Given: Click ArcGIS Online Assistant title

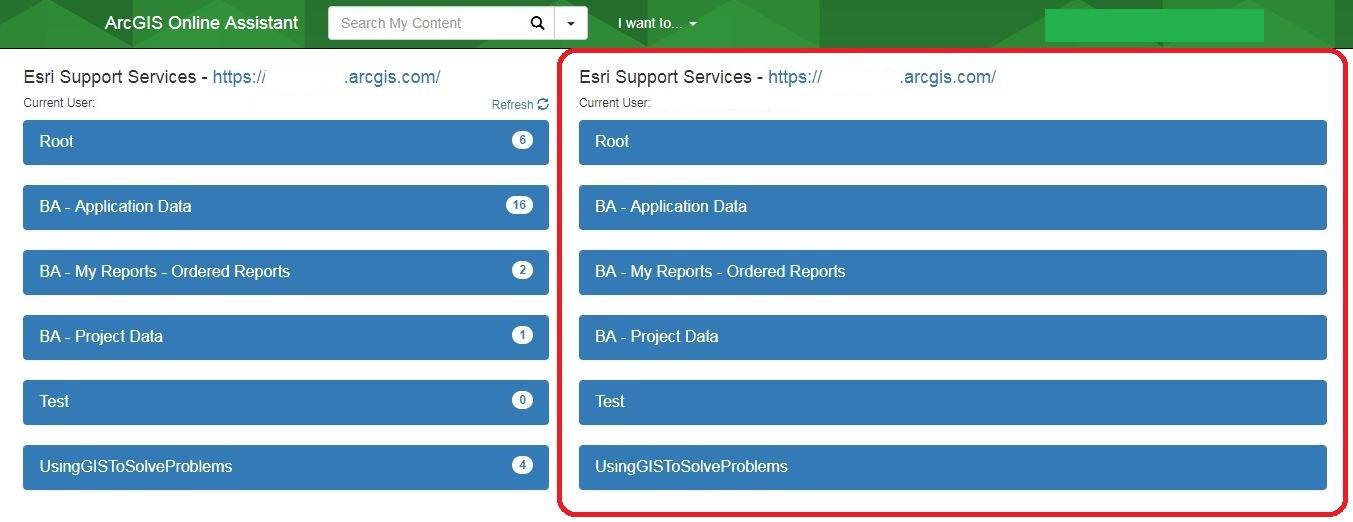Looking at the screenshot, I should click(201, 22).
